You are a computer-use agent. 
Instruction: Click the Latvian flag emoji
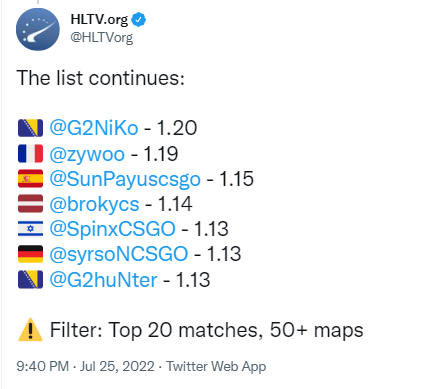tap(30, 204)
